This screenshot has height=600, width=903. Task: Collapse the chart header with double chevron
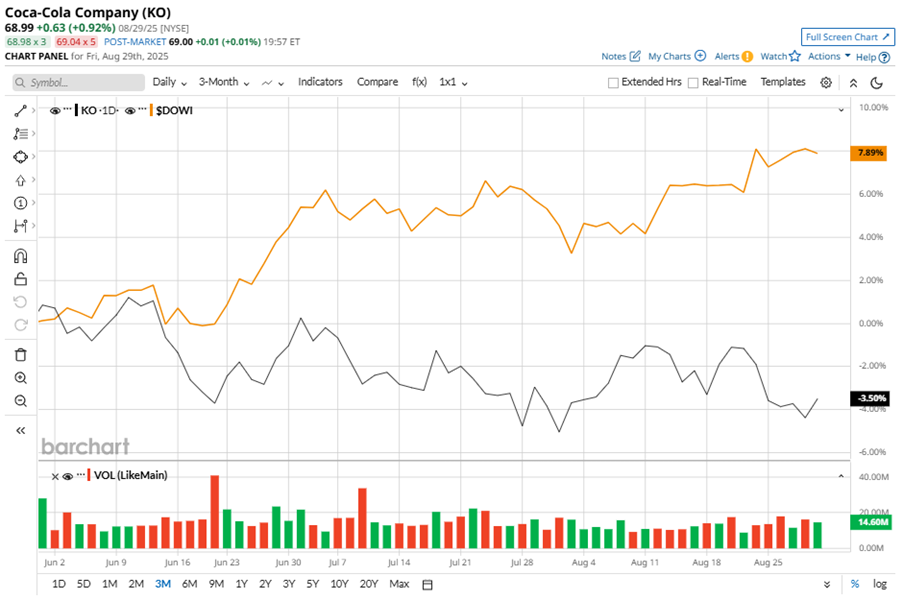point(853,83)
